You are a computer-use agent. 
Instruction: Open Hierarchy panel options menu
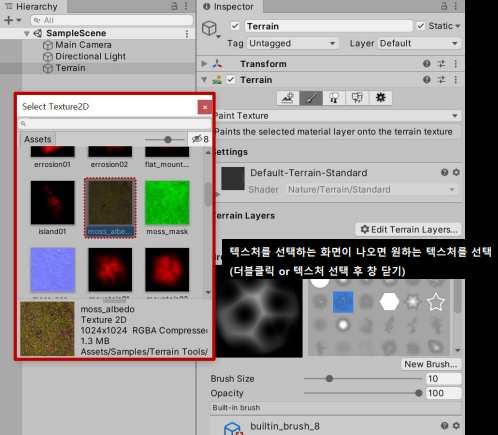tap(186, 6)
